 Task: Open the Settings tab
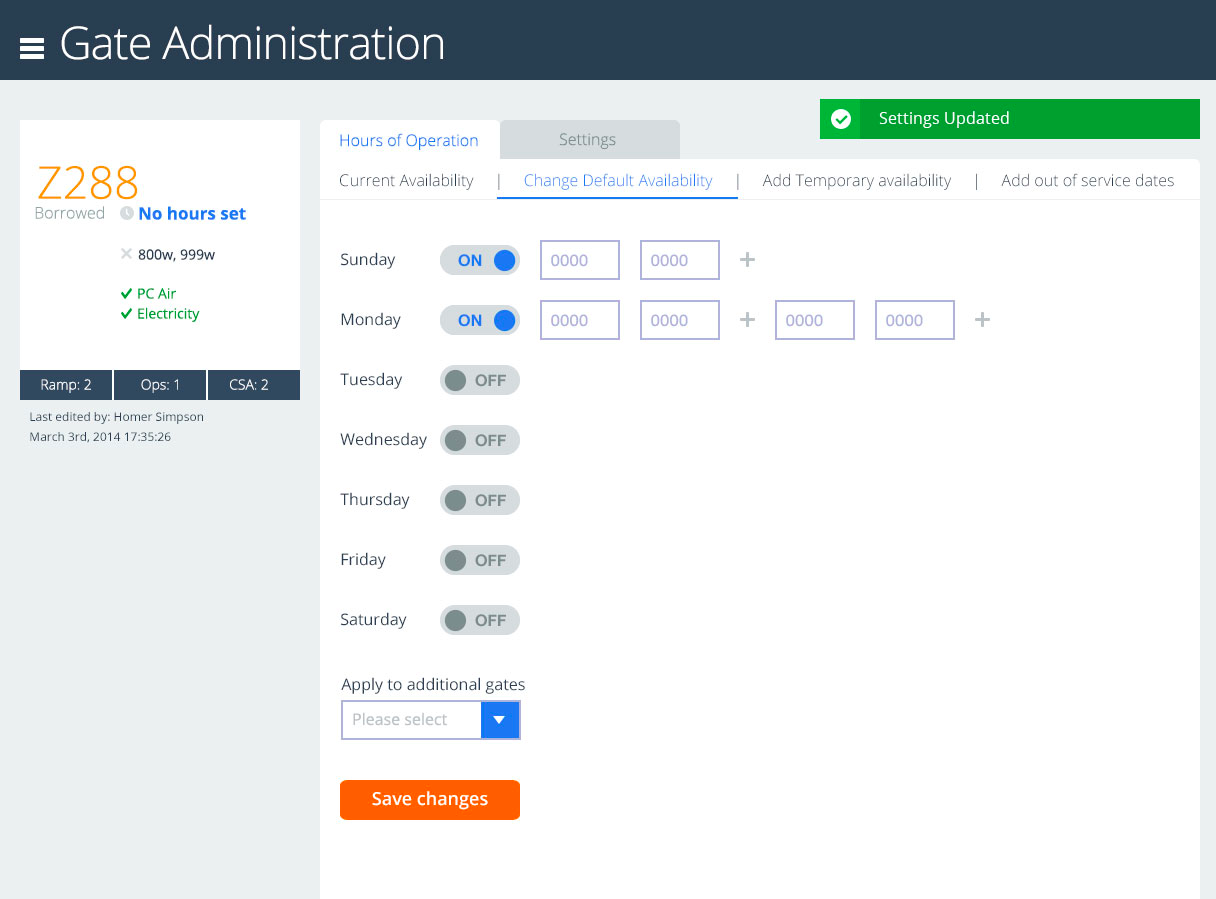coord(588,140)
